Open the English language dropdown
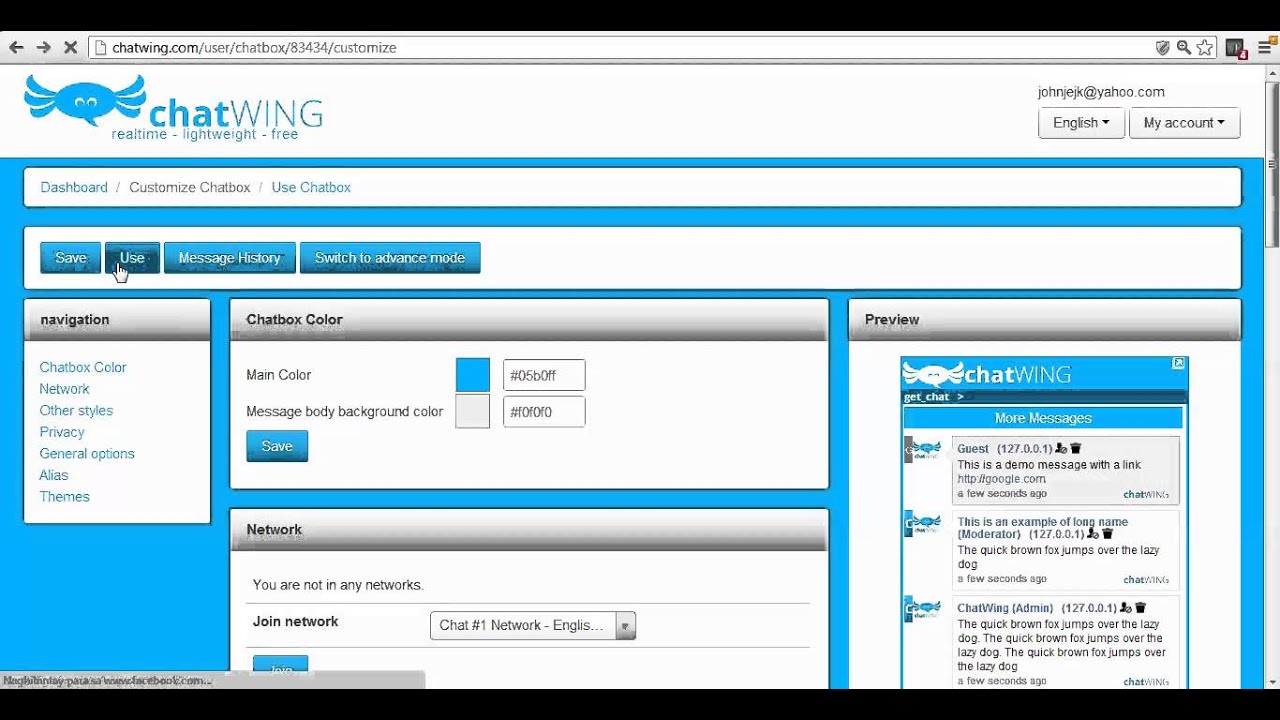 (1081, 123)
